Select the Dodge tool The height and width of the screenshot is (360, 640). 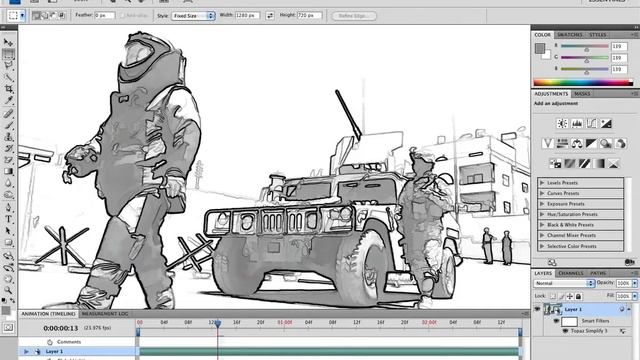[x=8, y=195]
